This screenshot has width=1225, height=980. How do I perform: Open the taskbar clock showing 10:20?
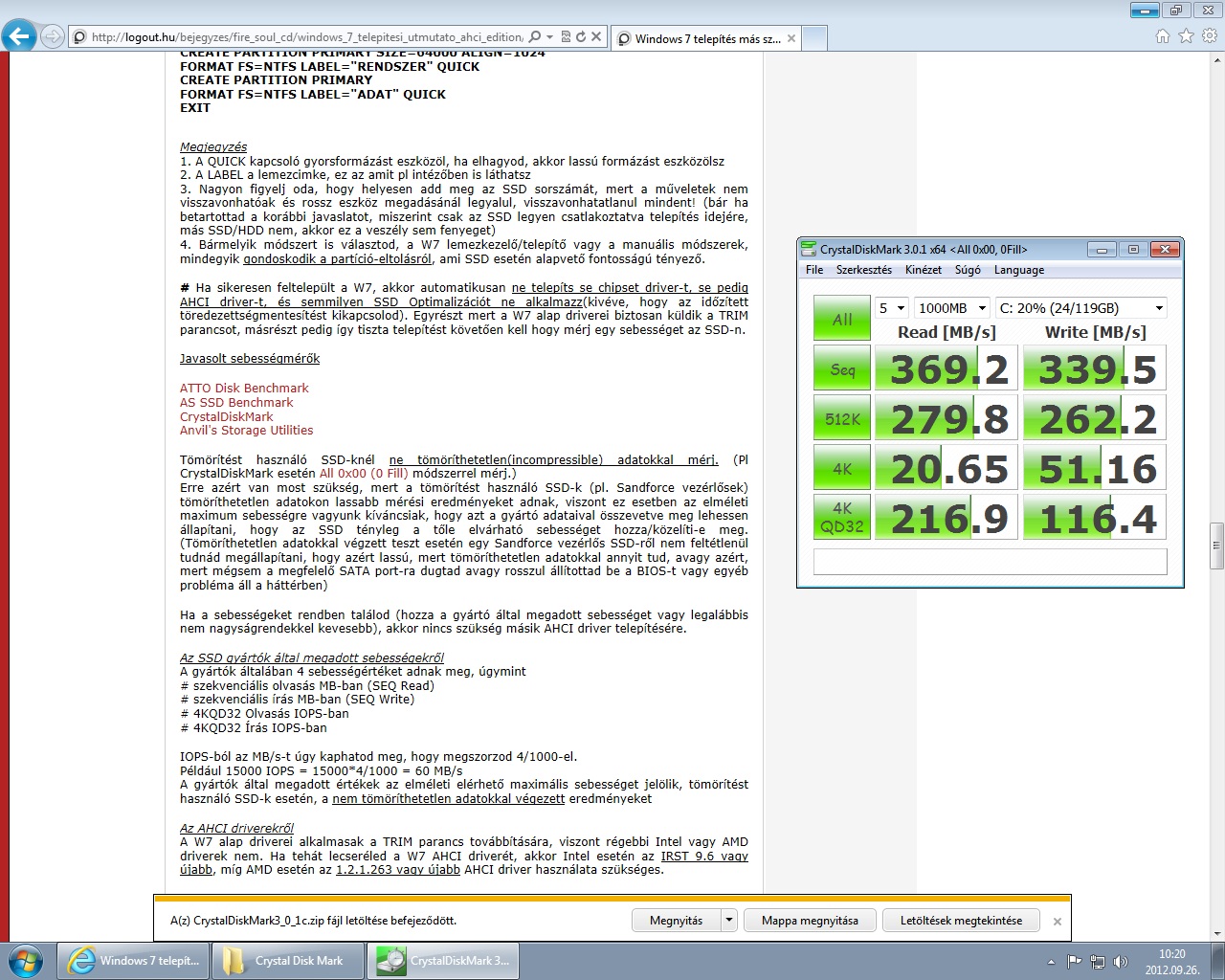(x=1171, y=962)
